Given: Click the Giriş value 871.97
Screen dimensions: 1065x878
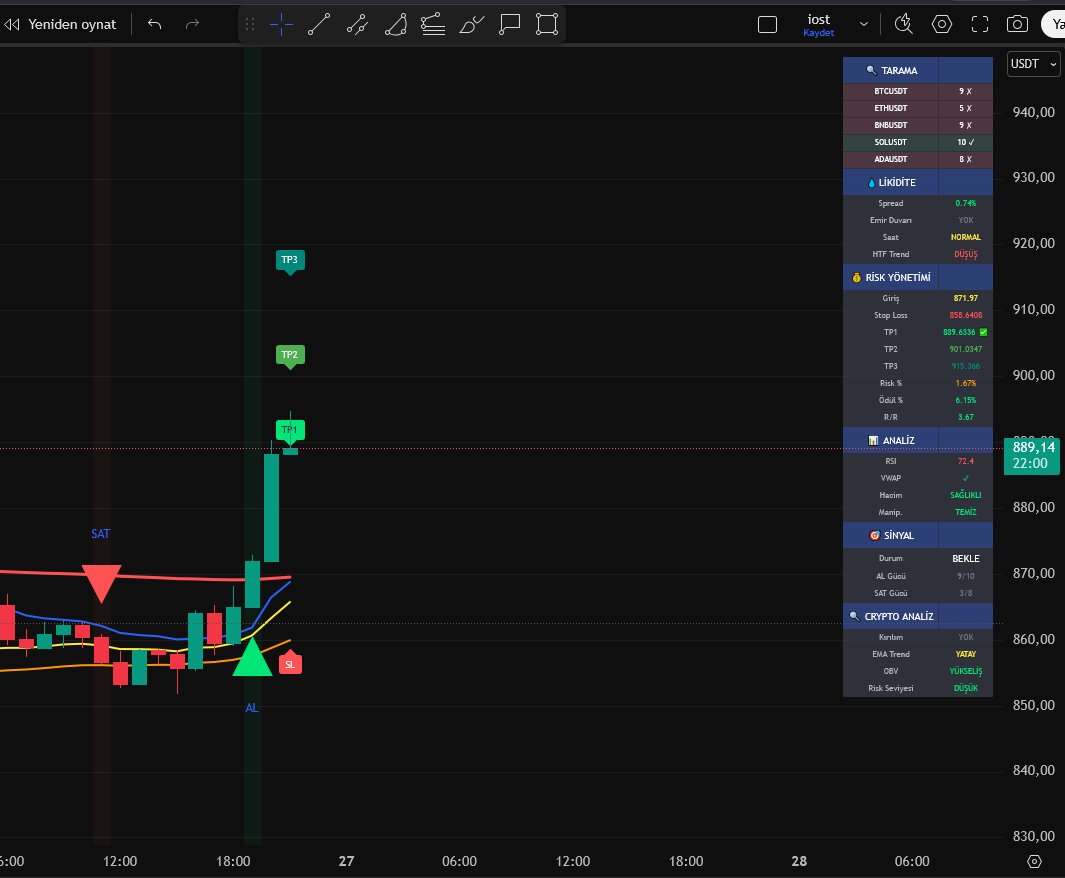Looking at the screenshot, I should [x=966, y=298].
